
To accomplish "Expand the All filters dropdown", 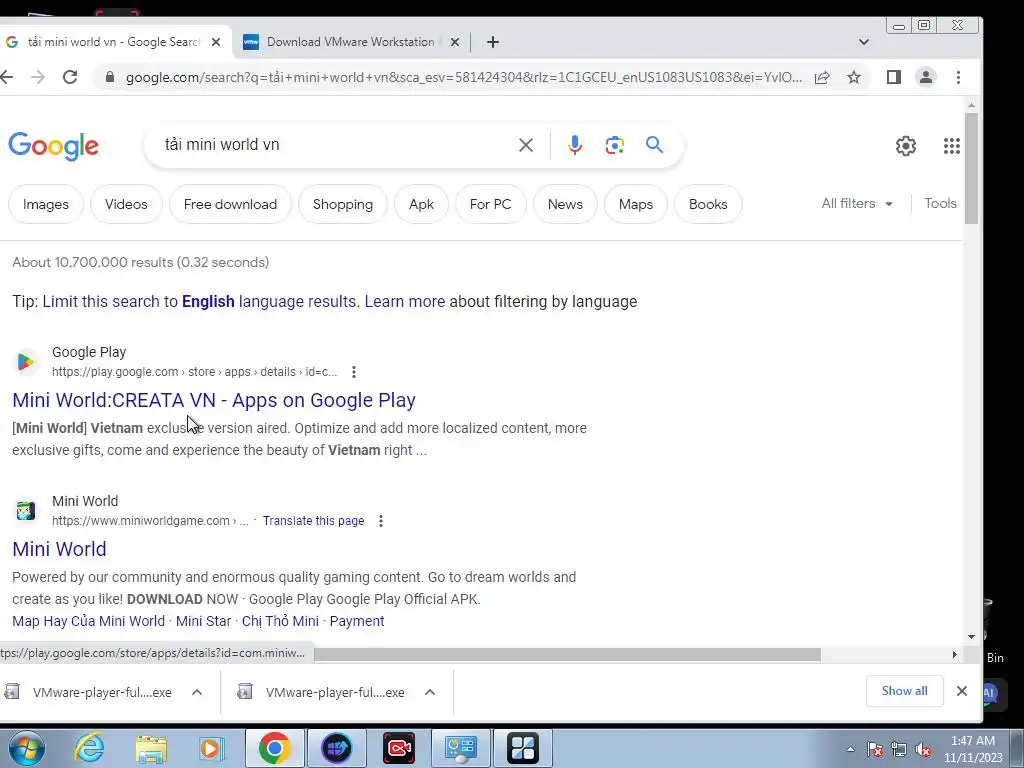I will click(x=857, y=204).
